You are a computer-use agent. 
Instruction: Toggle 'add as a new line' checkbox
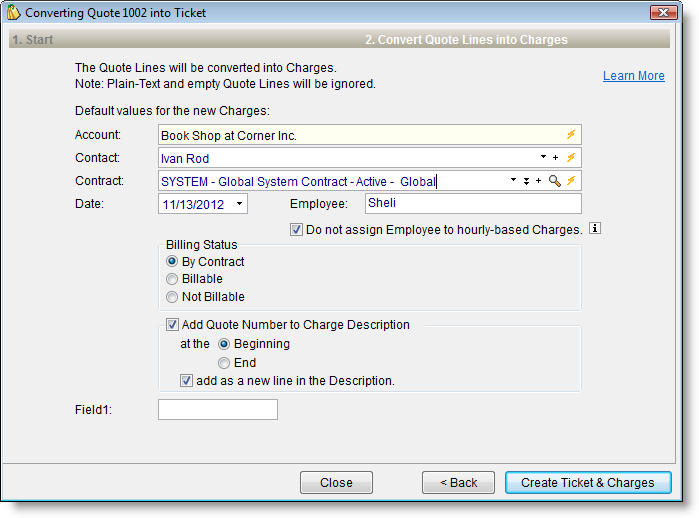pos(186,380)
